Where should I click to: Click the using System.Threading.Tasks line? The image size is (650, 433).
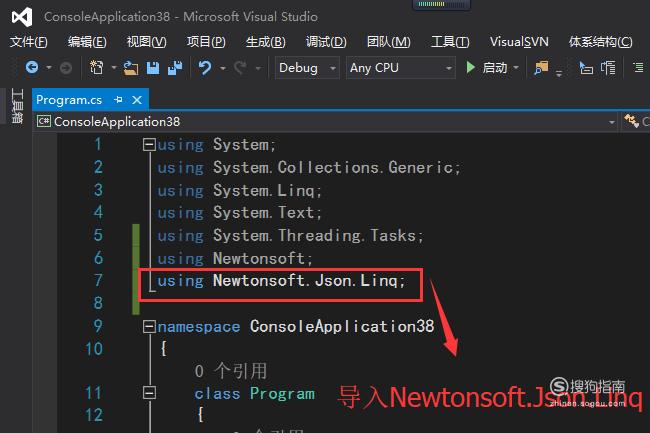(x=290, y=236)
